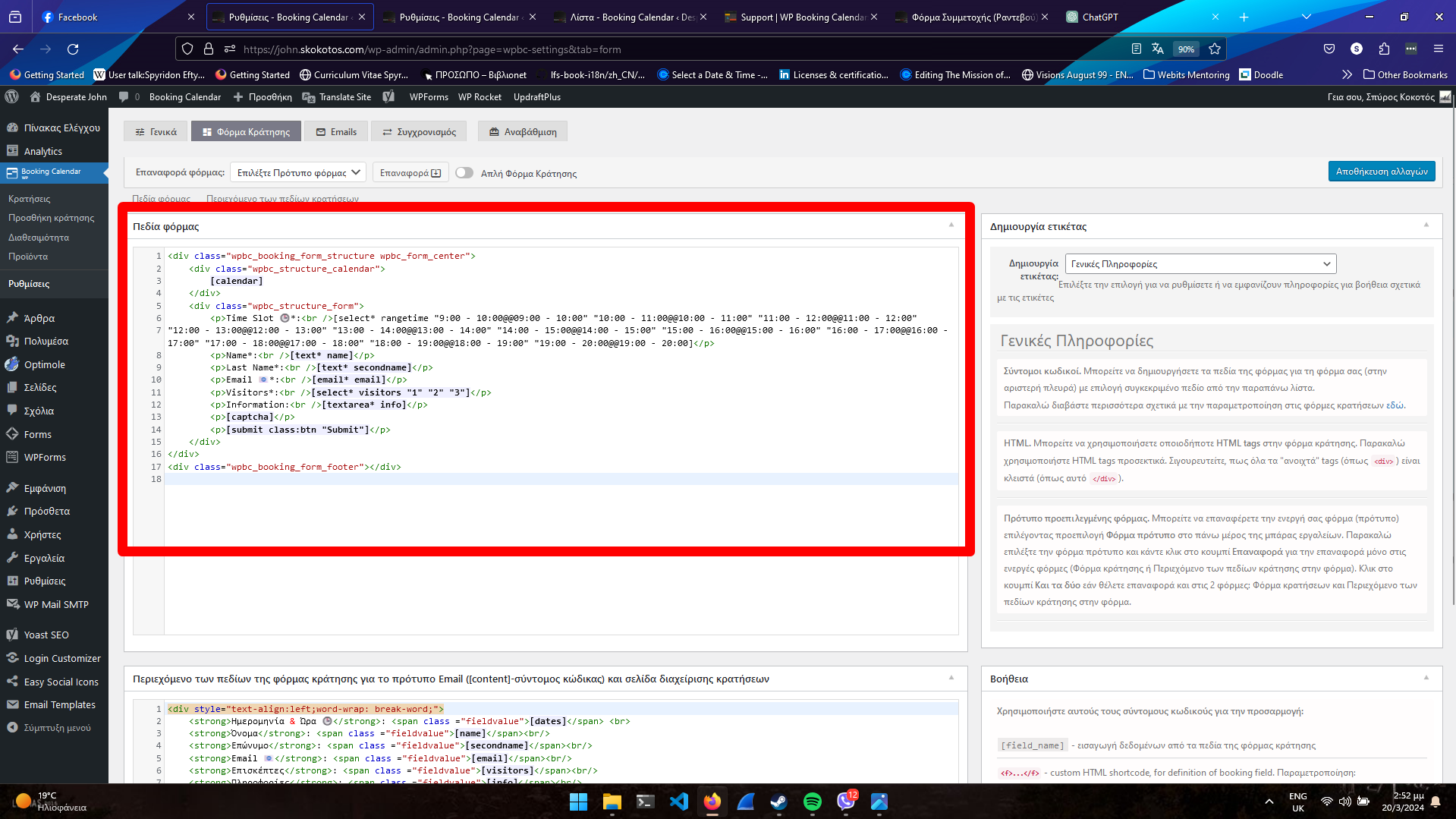
Task: Click the browser reload button
Action: tap(73, 49)
